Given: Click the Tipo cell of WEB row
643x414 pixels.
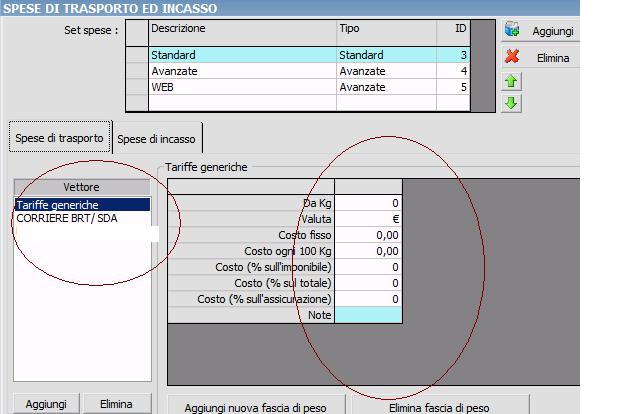Looking at the screenshot, I should [386, 87].
